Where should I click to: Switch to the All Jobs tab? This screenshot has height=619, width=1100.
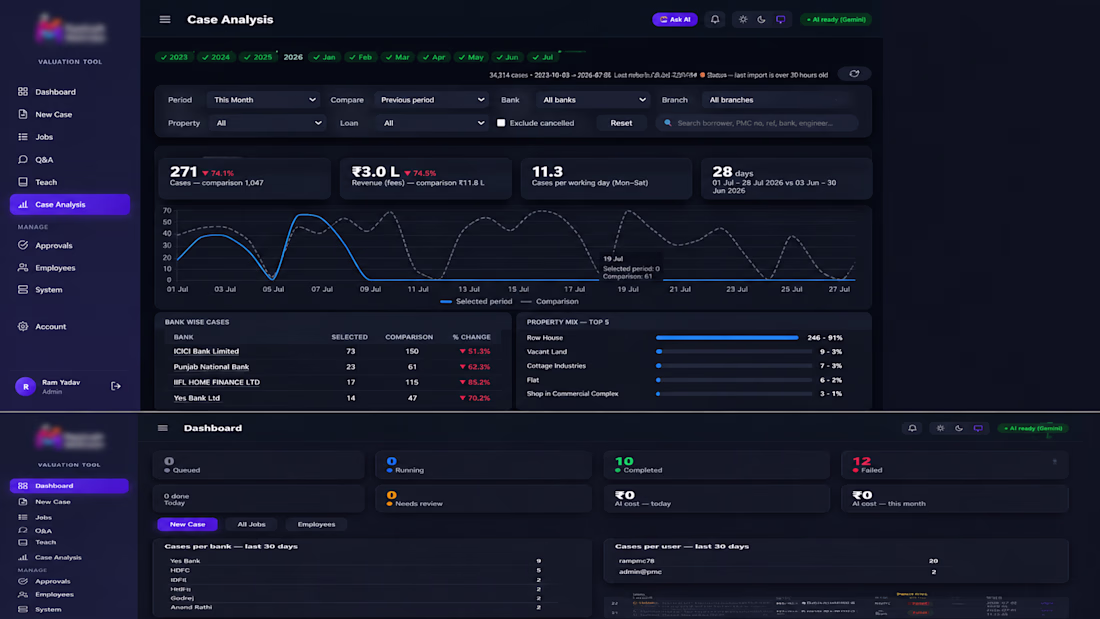251,524
